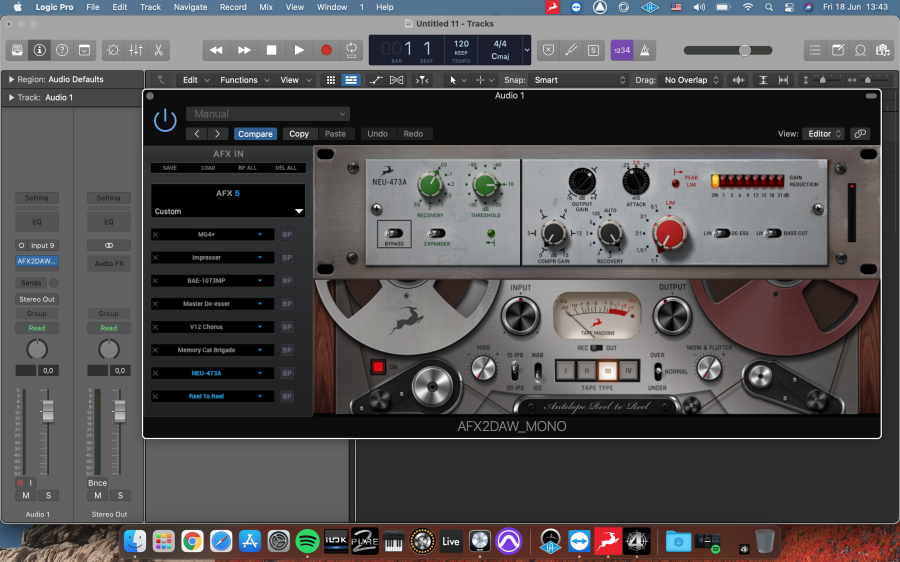The width and height of the screenshot is (900, 562).
Task: Toggle the NEU-473A Bypass switch
Action: point(394,234)
